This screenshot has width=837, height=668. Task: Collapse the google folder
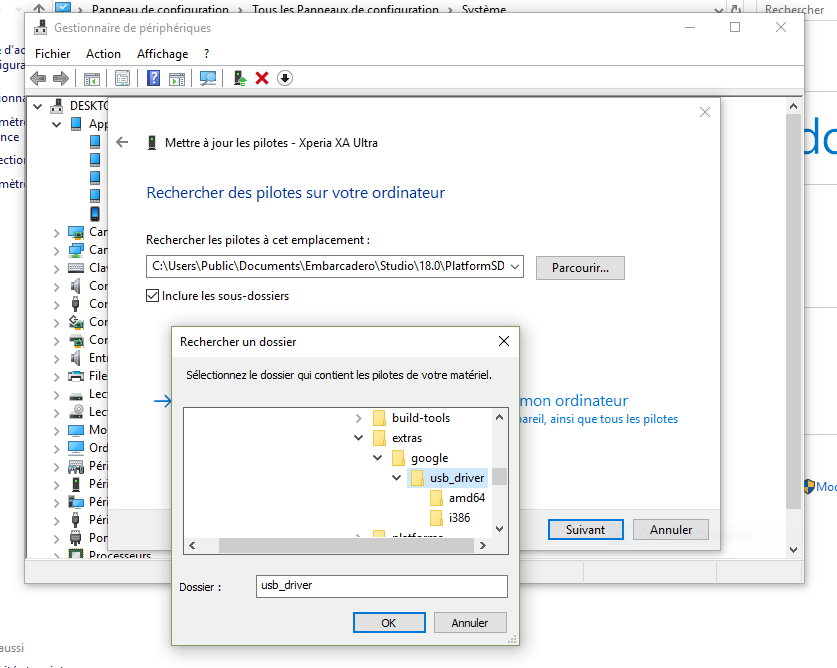pyautogui.click(x=378, y=458)
